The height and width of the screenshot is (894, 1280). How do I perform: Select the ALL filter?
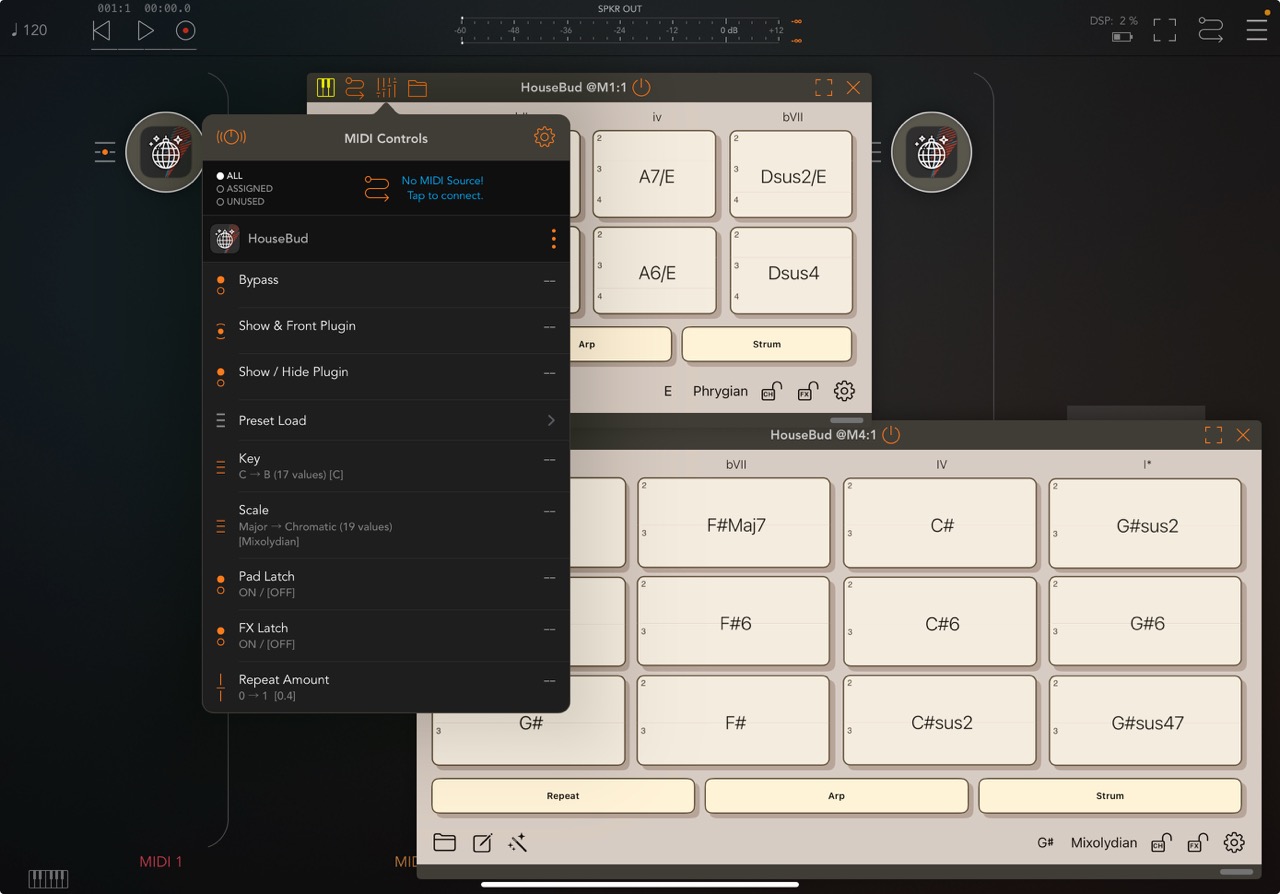click(x=229, y=176)
